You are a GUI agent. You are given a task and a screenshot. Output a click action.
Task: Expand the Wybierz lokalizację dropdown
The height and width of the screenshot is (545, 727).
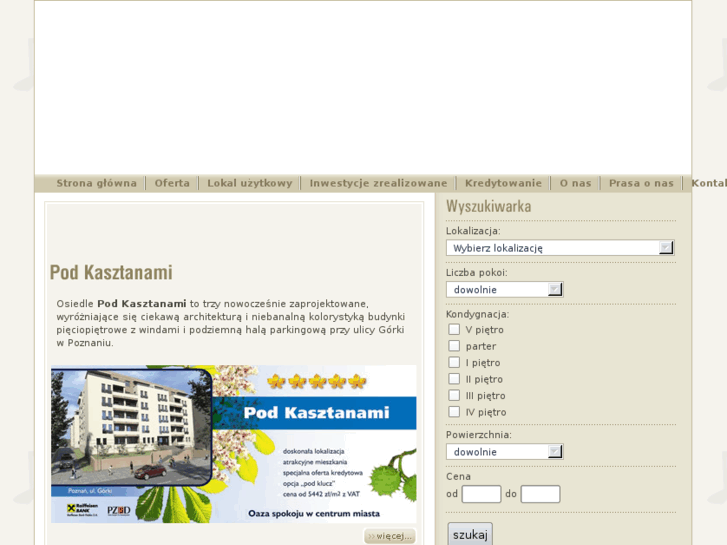[x=560, y=248]
